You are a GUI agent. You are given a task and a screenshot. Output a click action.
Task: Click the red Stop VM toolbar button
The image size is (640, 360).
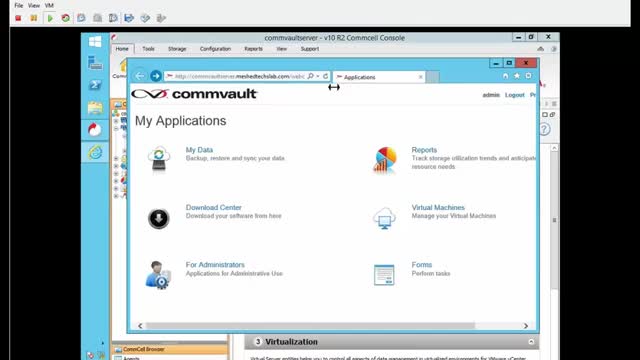[x=18, y=18]
